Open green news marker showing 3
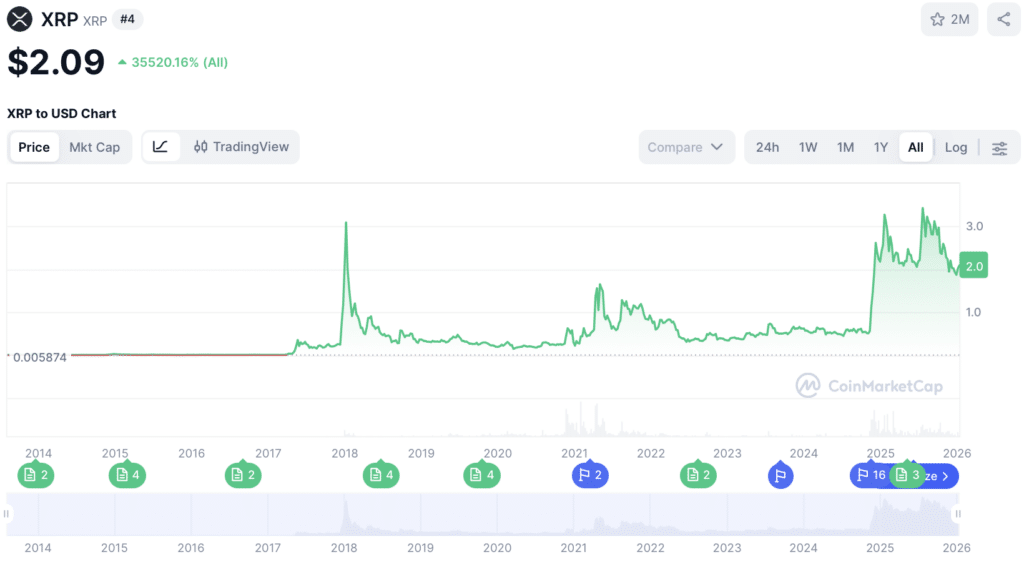The image size is (1024, 572). click(908, 475)
